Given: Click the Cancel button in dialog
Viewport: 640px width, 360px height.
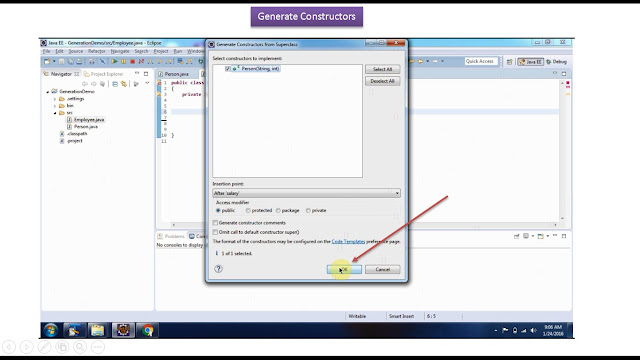Looking at the screenshot, I should [x=382, y=269].
